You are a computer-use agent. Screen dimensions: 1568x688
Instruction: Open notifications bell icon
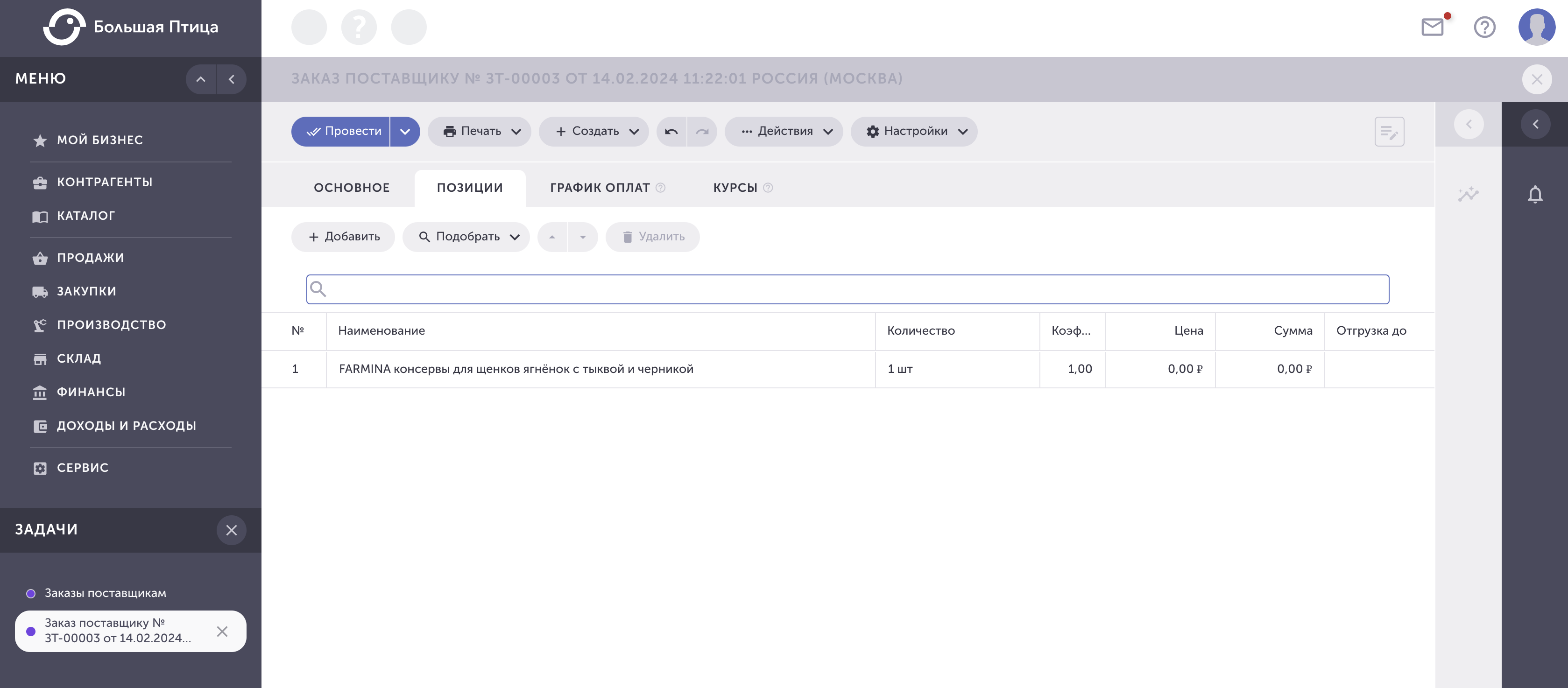pos(1535,195)
